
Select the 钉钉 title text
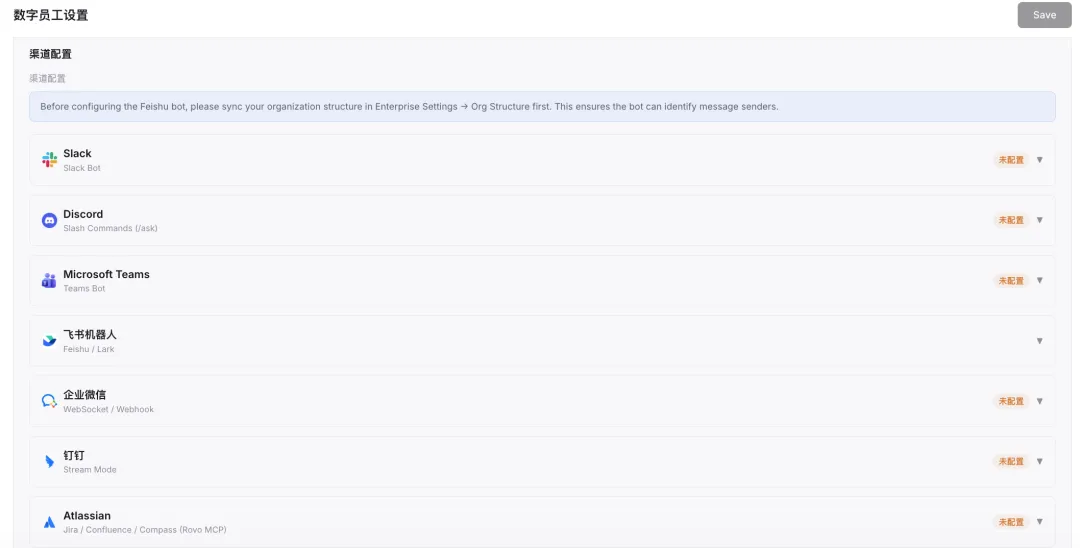click(74, 455)
